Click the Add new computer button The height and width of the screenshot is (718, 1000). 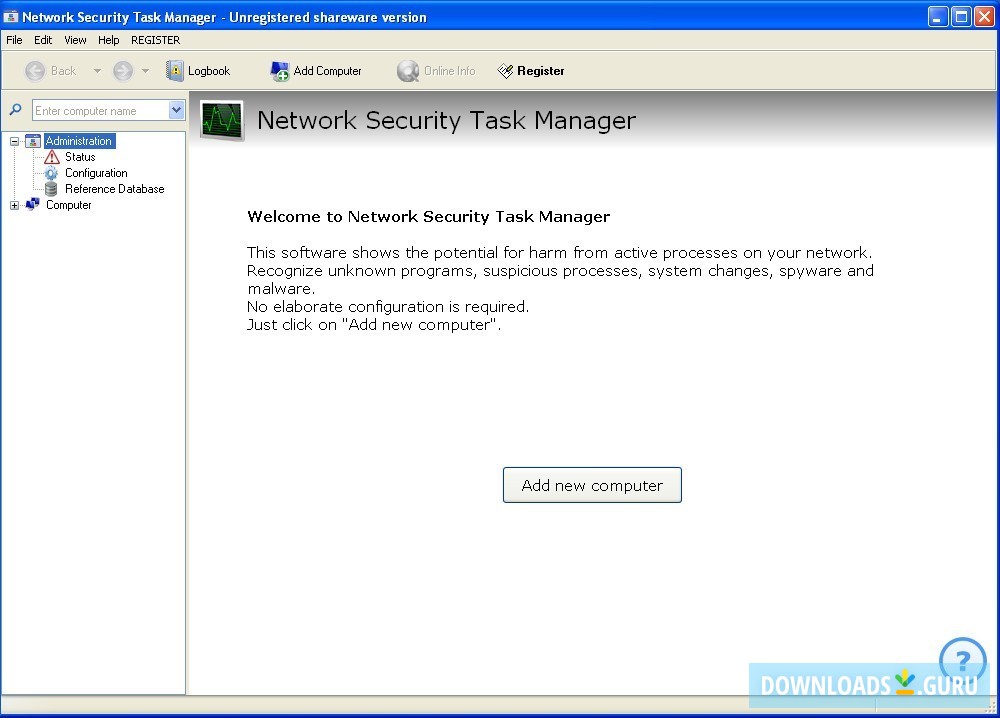[592, 485]
